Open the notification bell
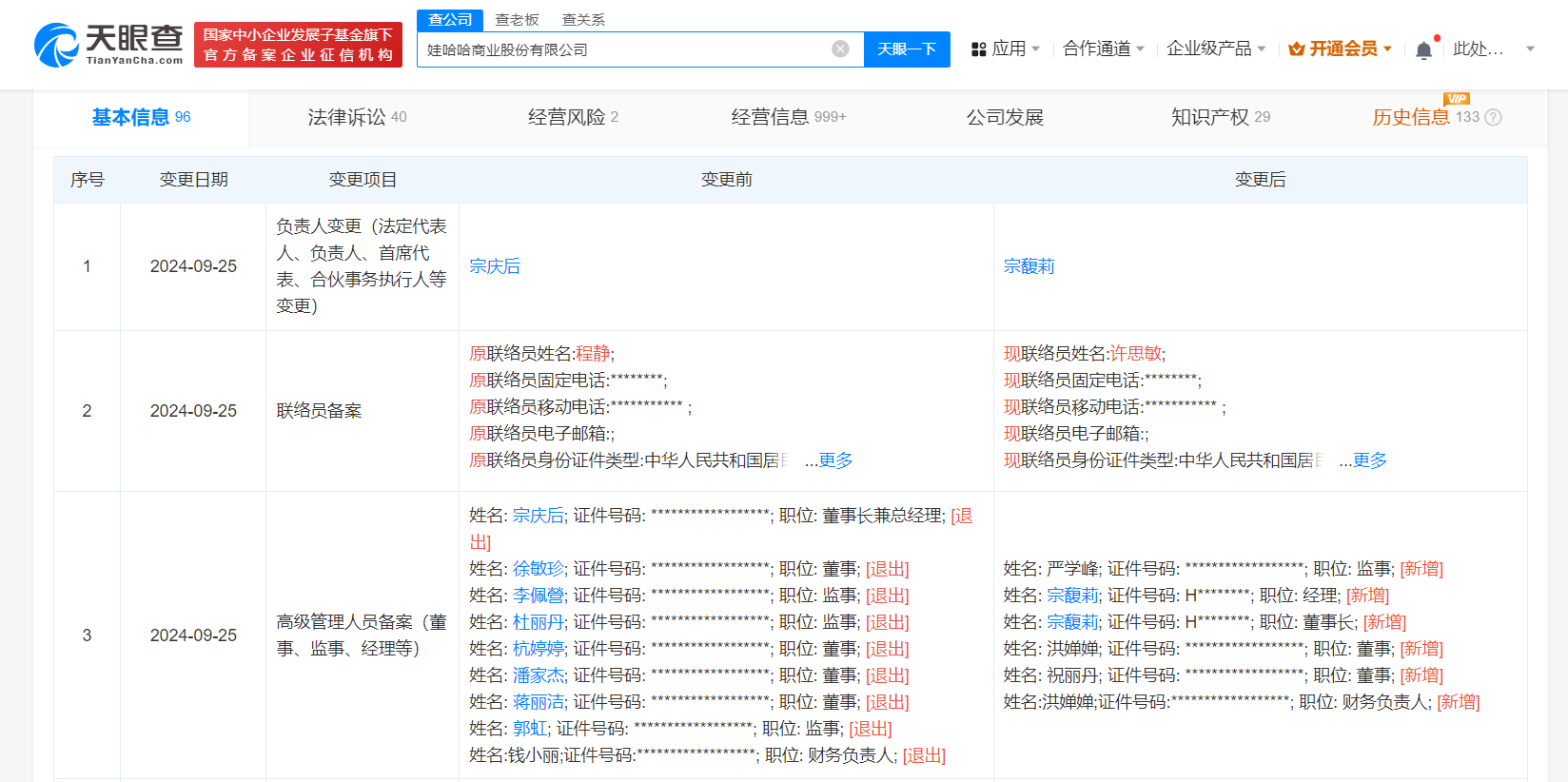The width and height of the screenshot is (1568, 782). click(1423, 49)
